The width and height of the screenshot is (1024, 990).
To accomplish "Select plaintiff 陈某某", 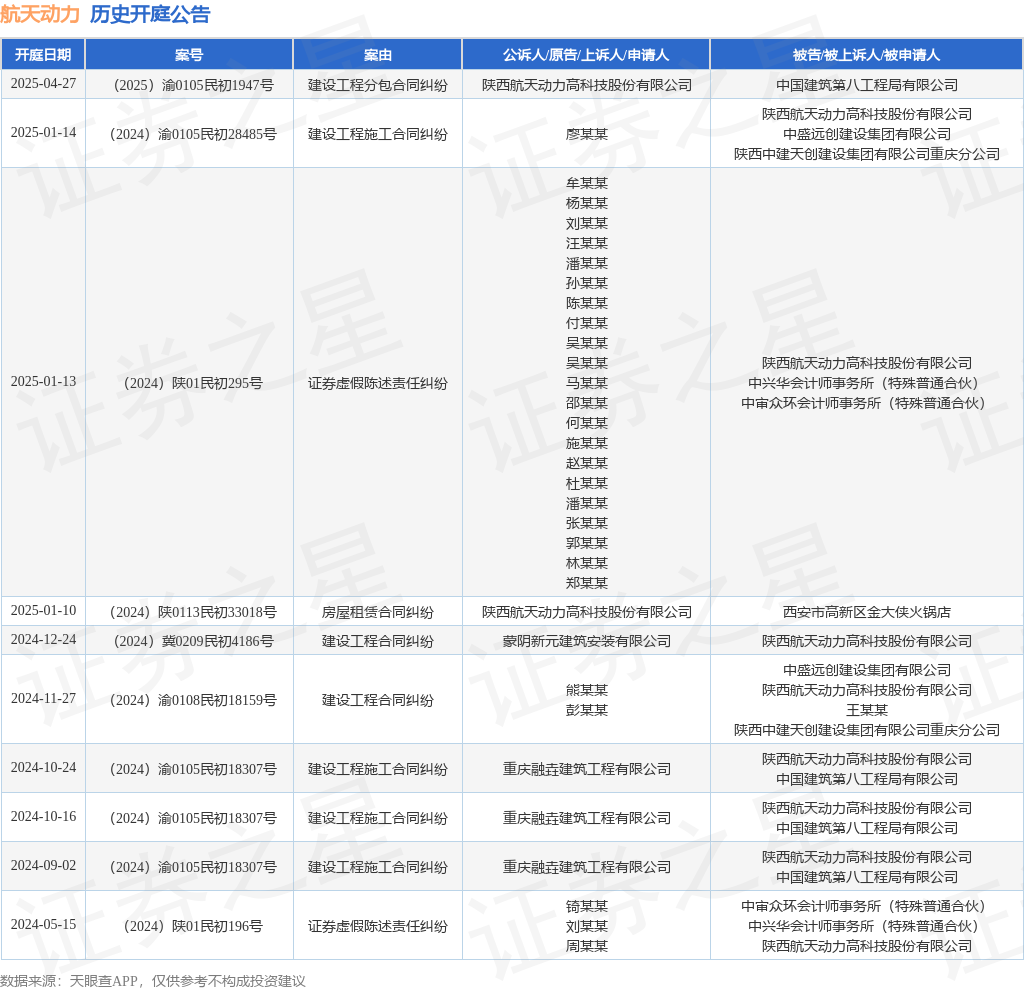I will click(x=586, y=303).
